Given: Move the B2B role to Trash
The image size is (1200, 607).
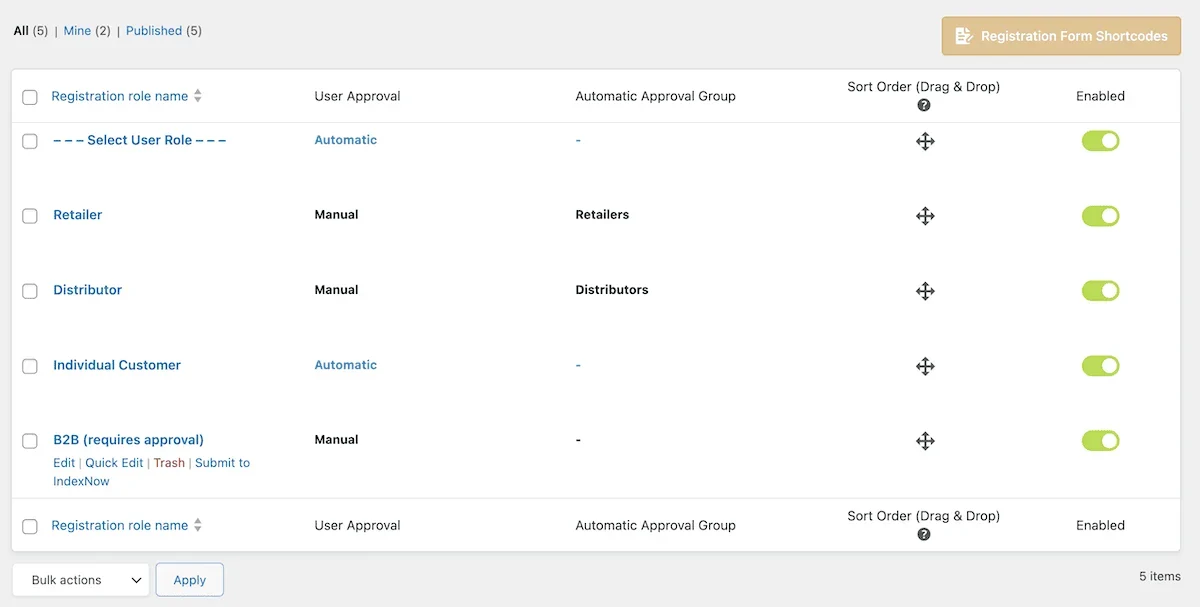Looking at the screenshot, I should (169, 462).
